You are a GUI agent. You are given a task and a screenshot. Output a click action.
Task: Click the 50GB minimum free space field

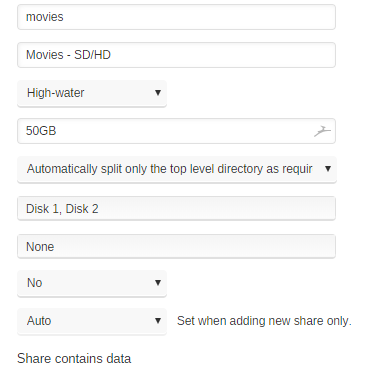tap(176, 131)
